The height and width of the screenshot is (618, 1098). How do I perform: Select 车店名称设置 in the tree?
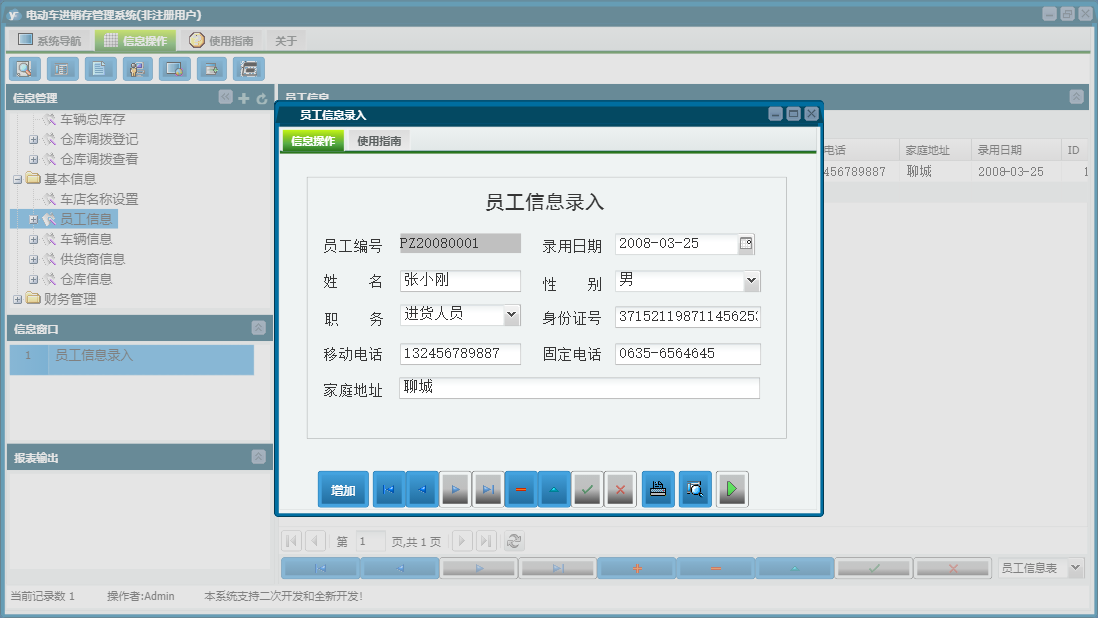click(99, 199)
